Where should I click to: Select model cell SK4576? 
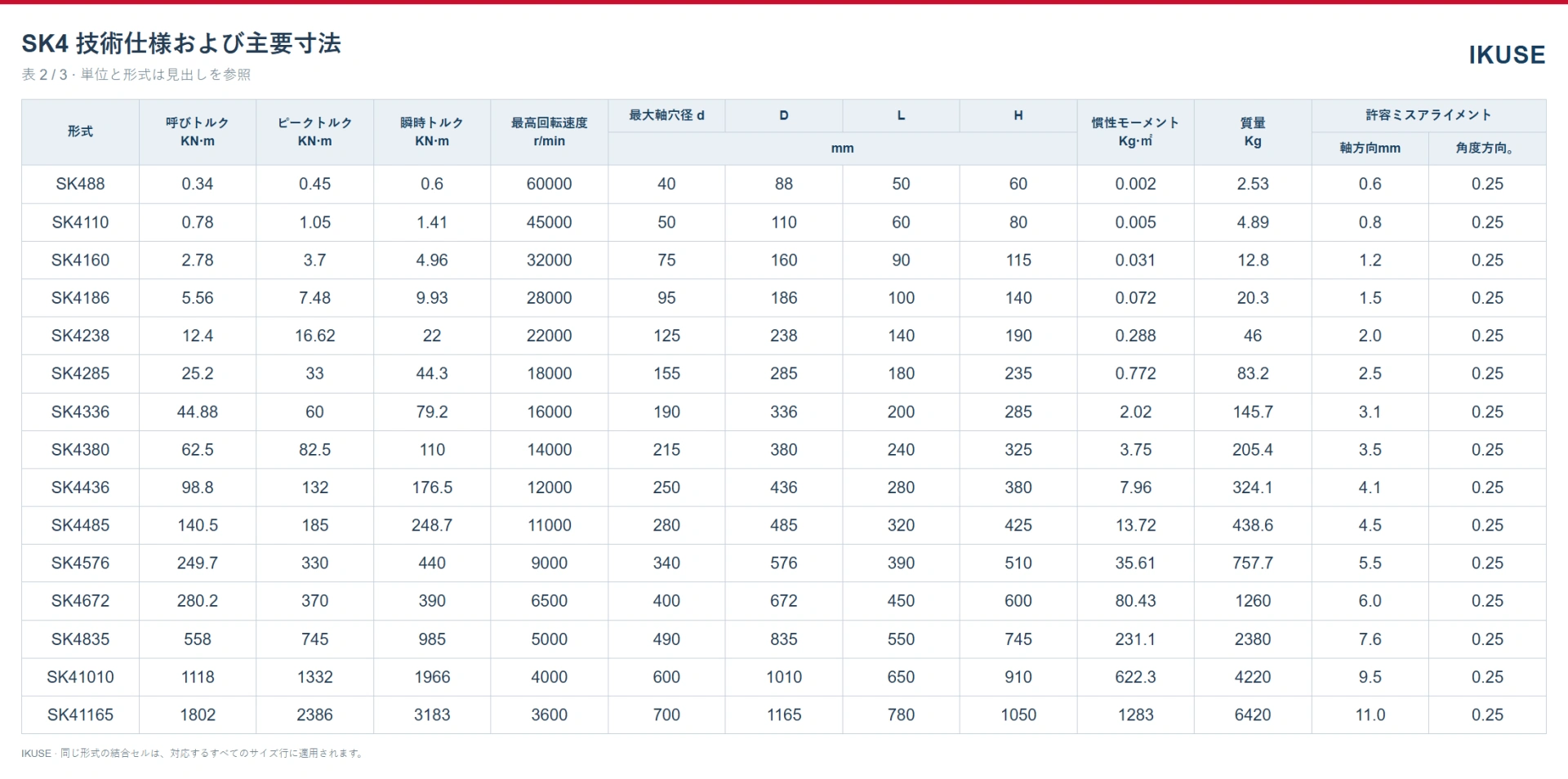80,563
